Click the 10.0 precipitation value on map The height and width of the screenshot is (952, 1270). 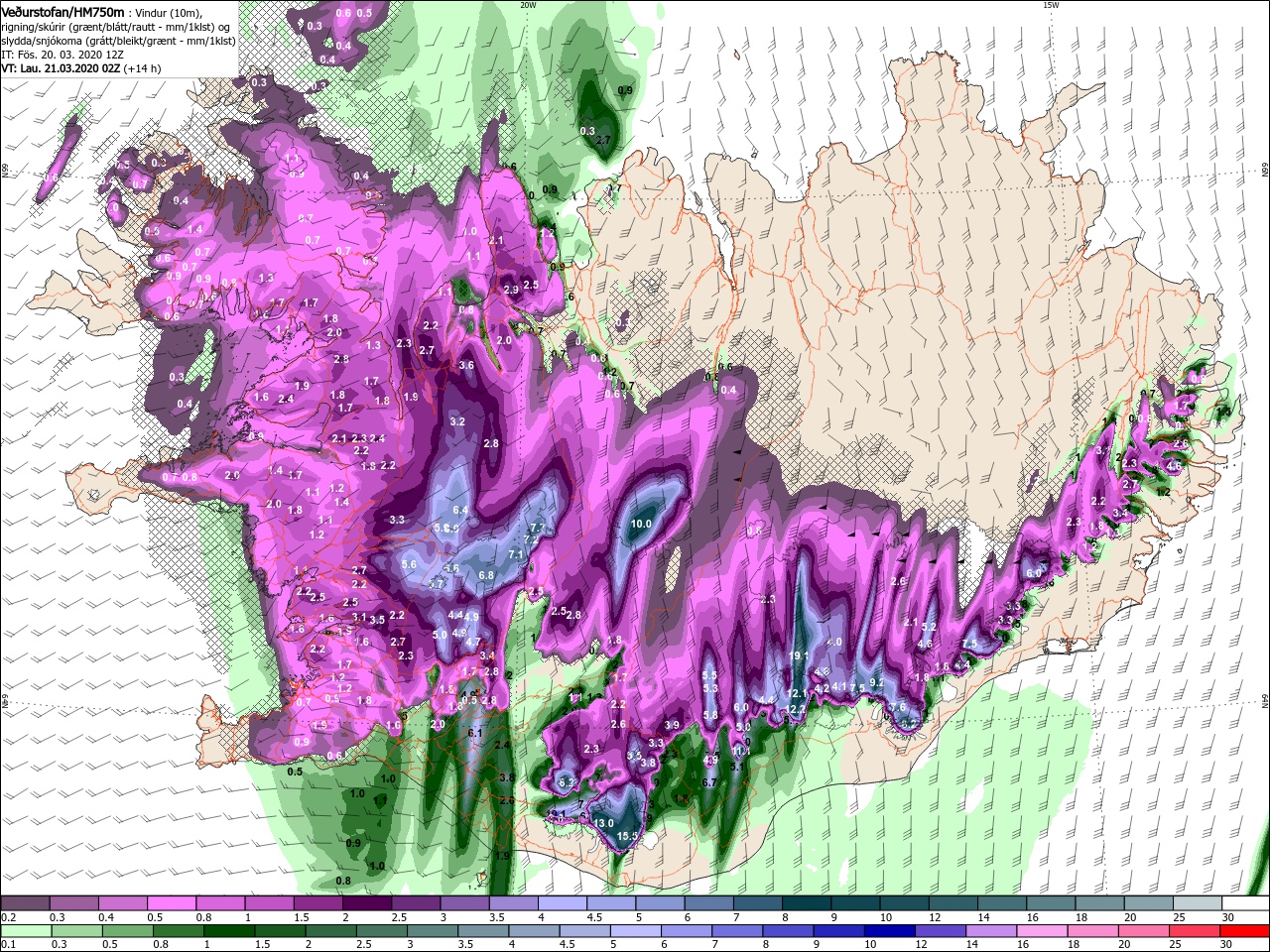pyautogui.click(x=641, y=524)
